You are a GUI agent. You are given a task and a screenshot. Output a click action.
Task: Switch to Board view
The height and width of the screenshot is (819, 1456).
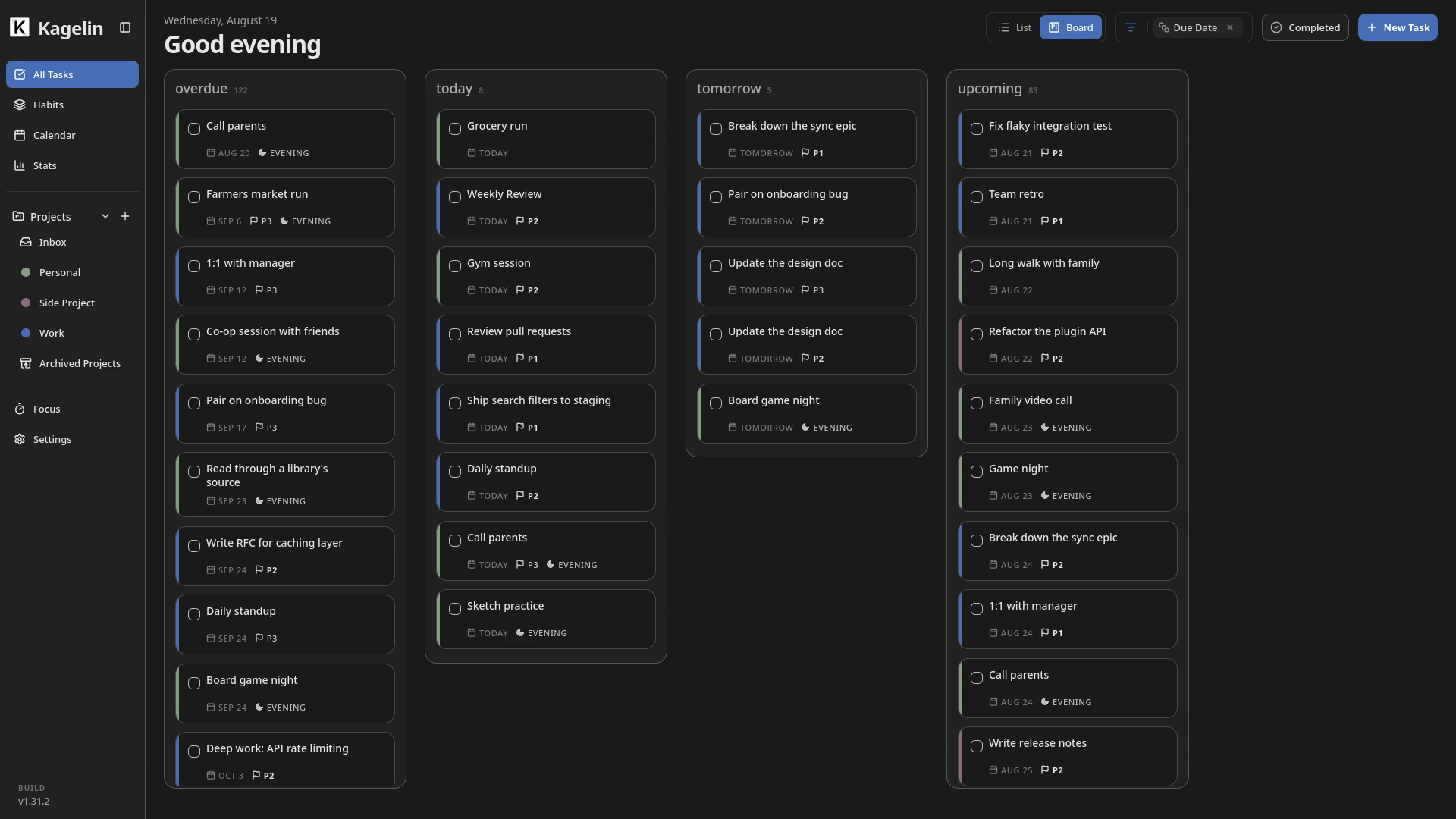pyautogui.click(x=1071, y=28)
